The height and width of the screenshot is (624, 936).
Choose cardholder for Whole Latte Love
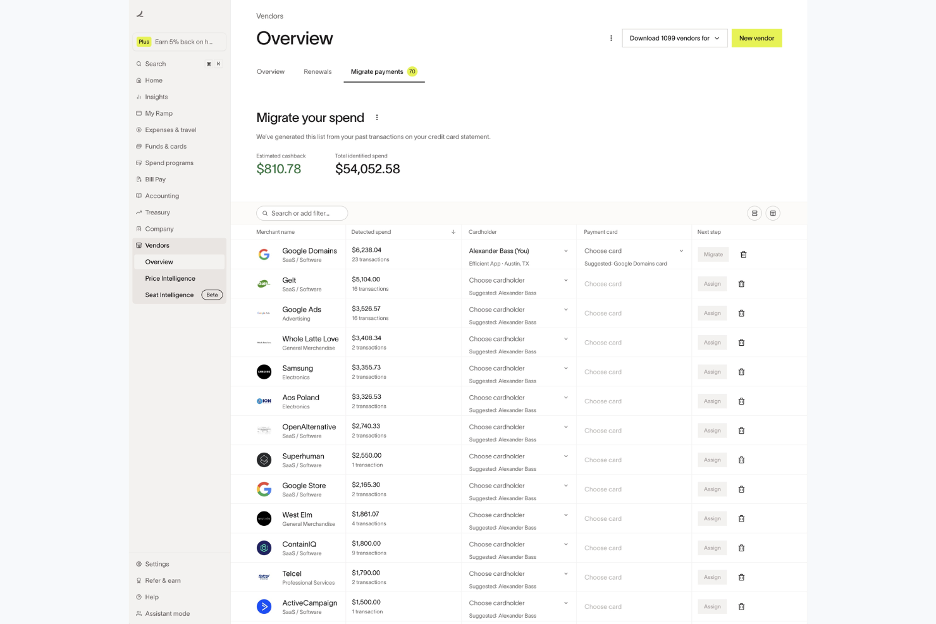point(518,339)
